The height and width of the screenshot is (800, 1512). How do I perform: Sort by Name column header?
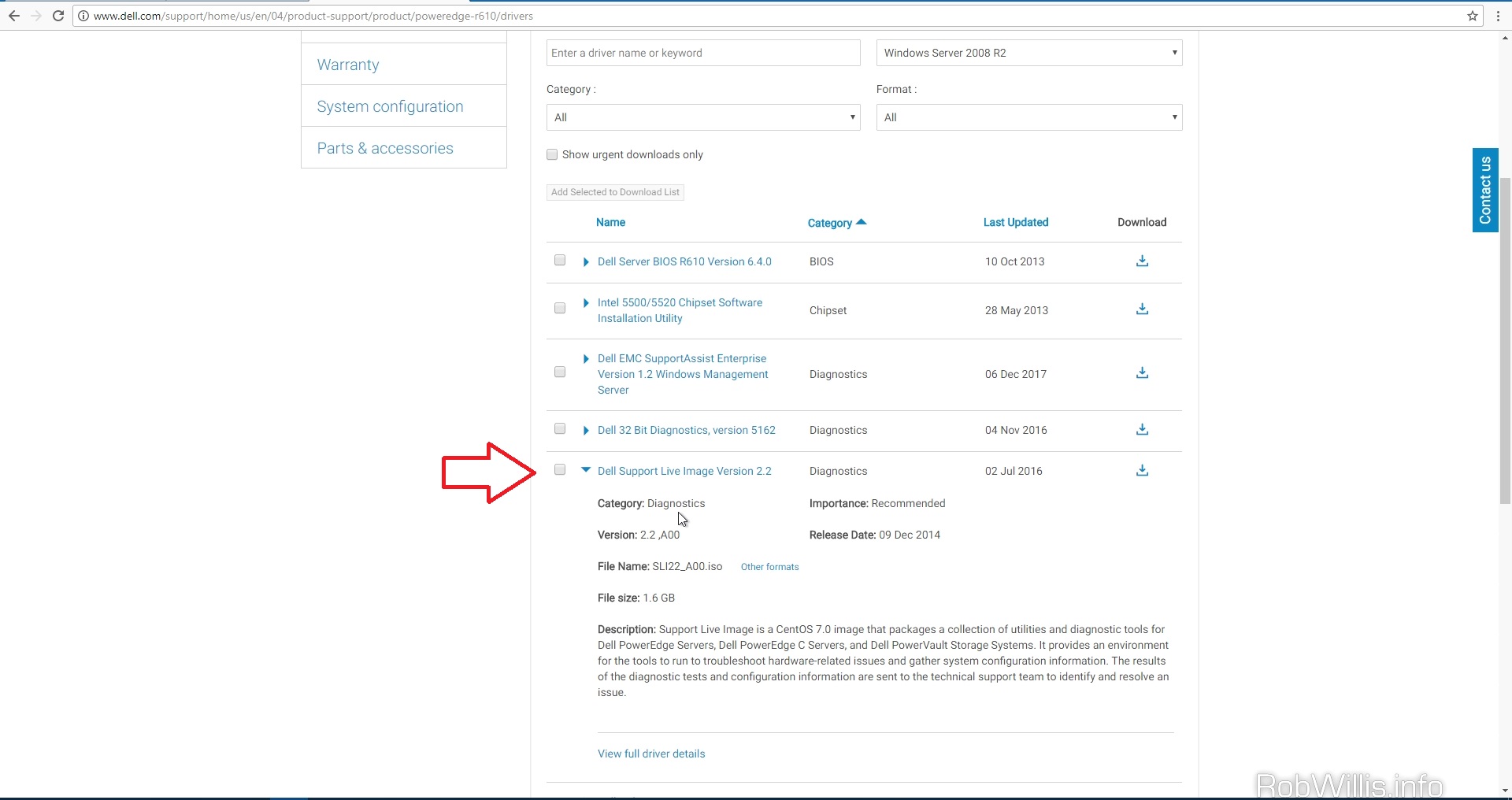coord(610,222)
